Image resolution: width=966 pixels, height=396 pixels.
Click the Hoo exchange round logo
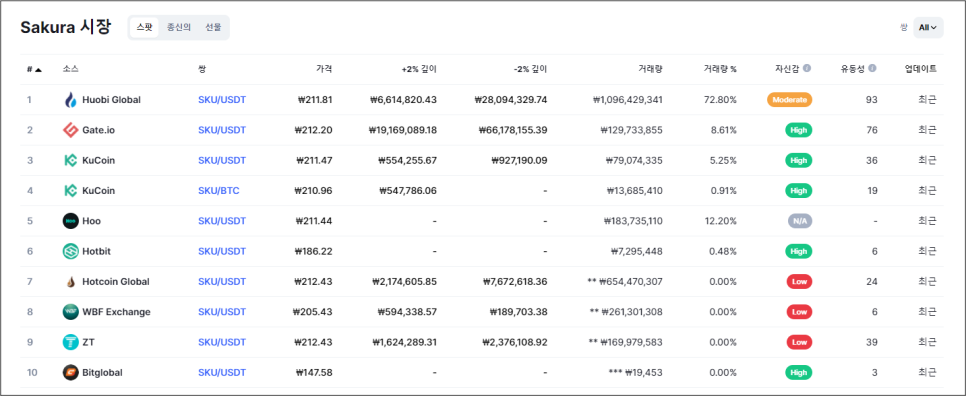pyautogui.click(x=71, y=221)
